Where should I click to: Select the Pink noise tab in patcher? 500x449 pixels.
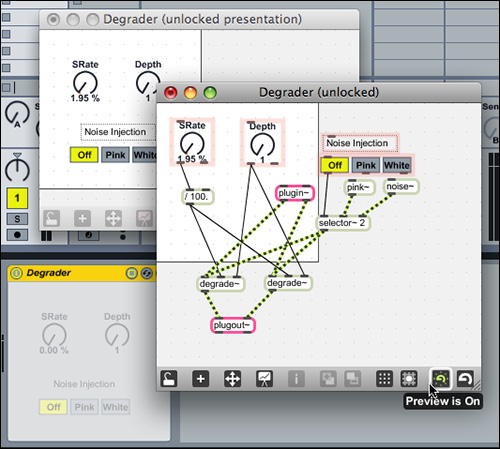(366, 165)
